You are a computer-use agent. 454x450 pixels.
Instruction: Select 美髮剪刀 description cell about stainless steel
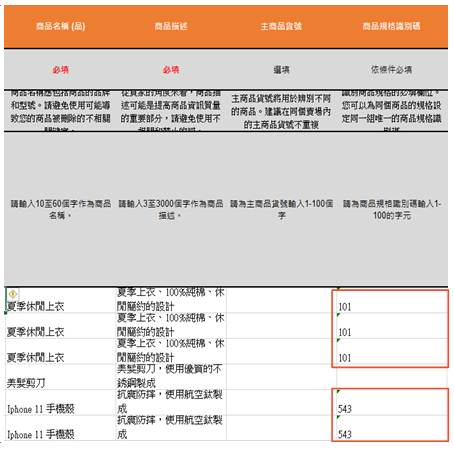coord(171,377)
